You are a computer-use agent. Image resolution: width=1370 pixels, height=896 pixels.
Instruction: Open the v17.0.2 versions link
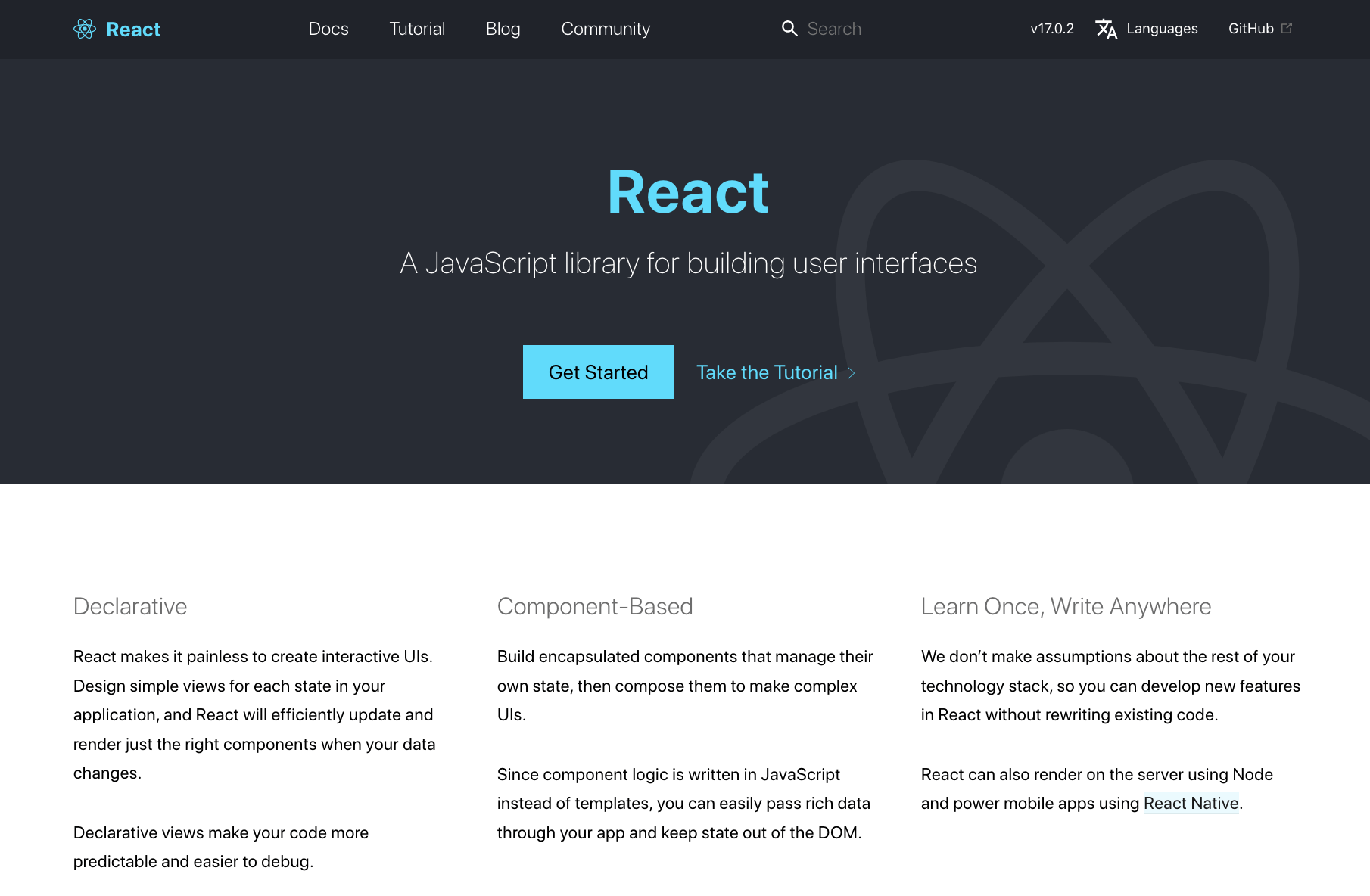click(x=1052, y=29)
